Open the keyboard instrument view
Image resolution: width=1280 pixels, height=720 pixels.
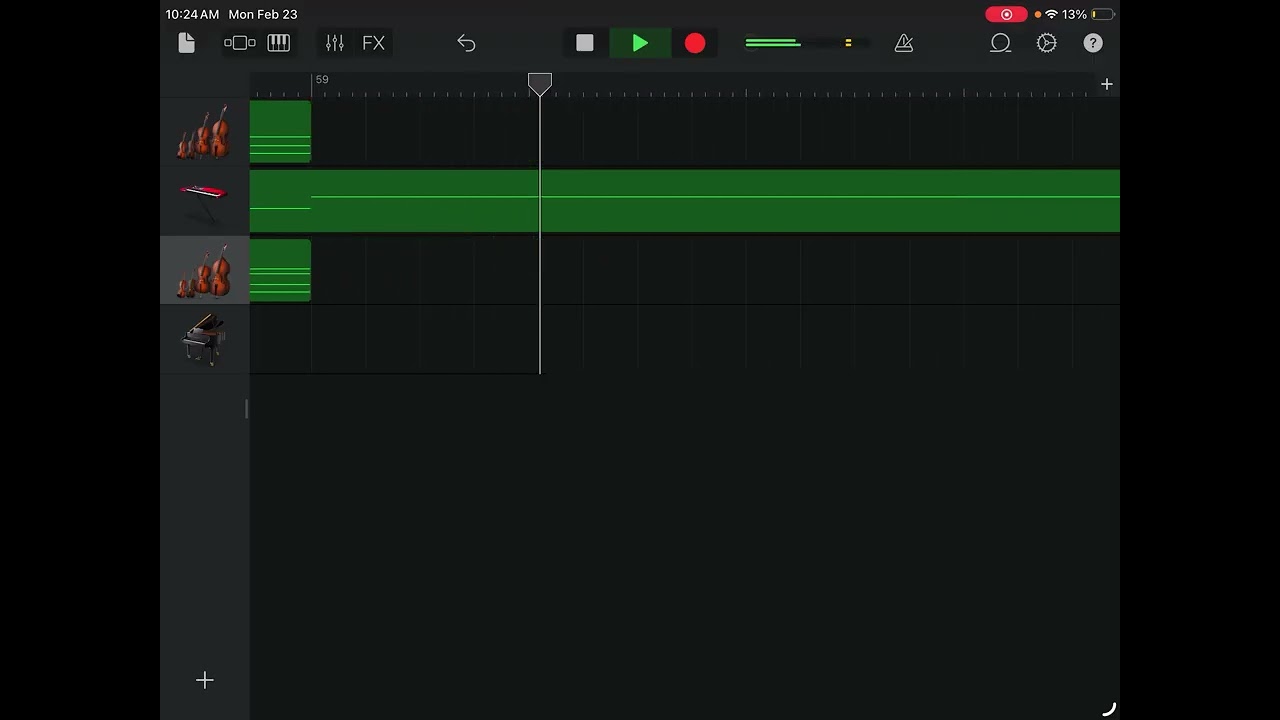tap(279, 43)
